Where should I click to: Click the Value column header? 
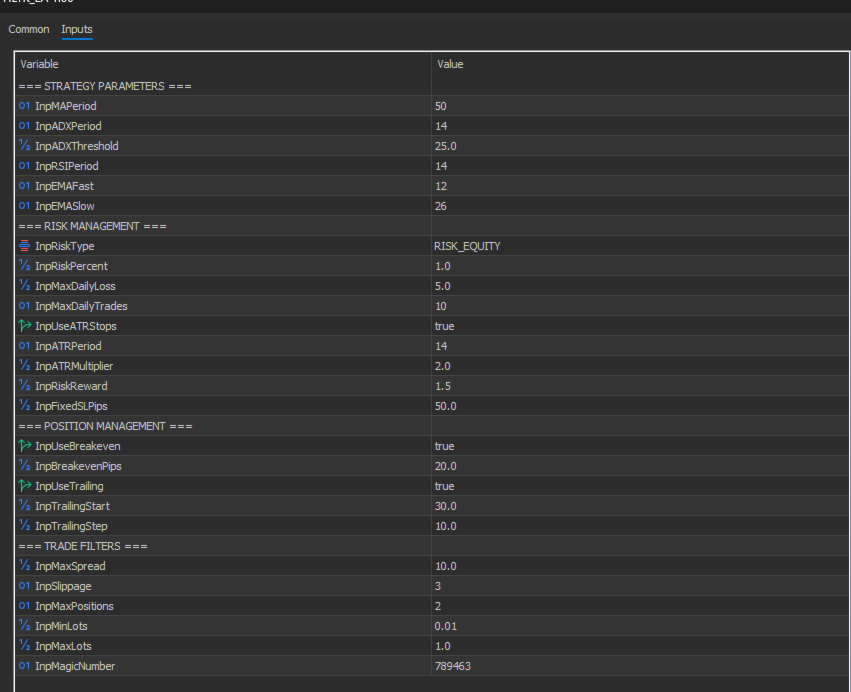(450, 64)
